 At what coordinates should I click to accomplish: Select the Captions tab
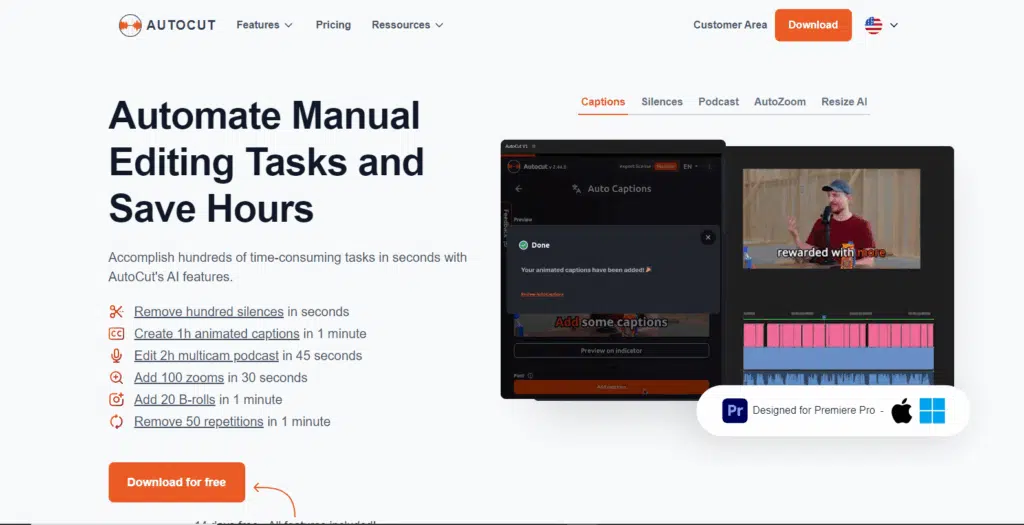click(x=603, y=102)
